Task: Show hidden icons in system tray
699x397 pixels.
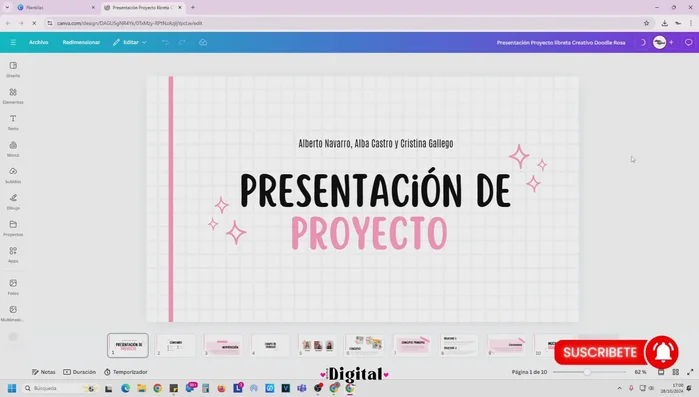Action: (619, 388)
